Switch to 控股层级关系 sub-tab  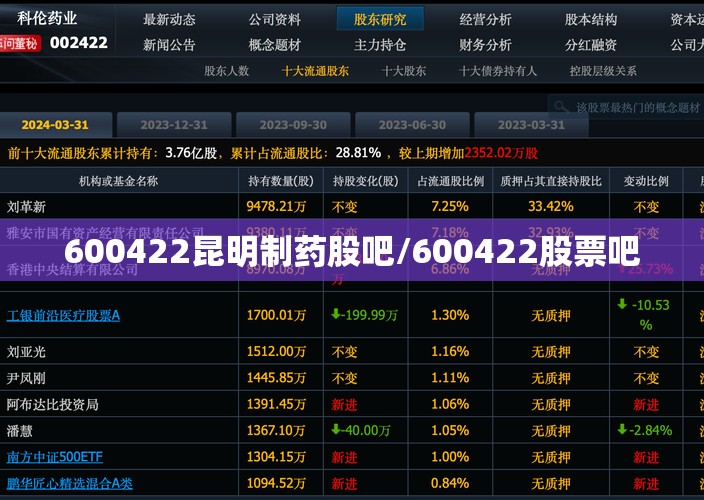pos(603,71)
